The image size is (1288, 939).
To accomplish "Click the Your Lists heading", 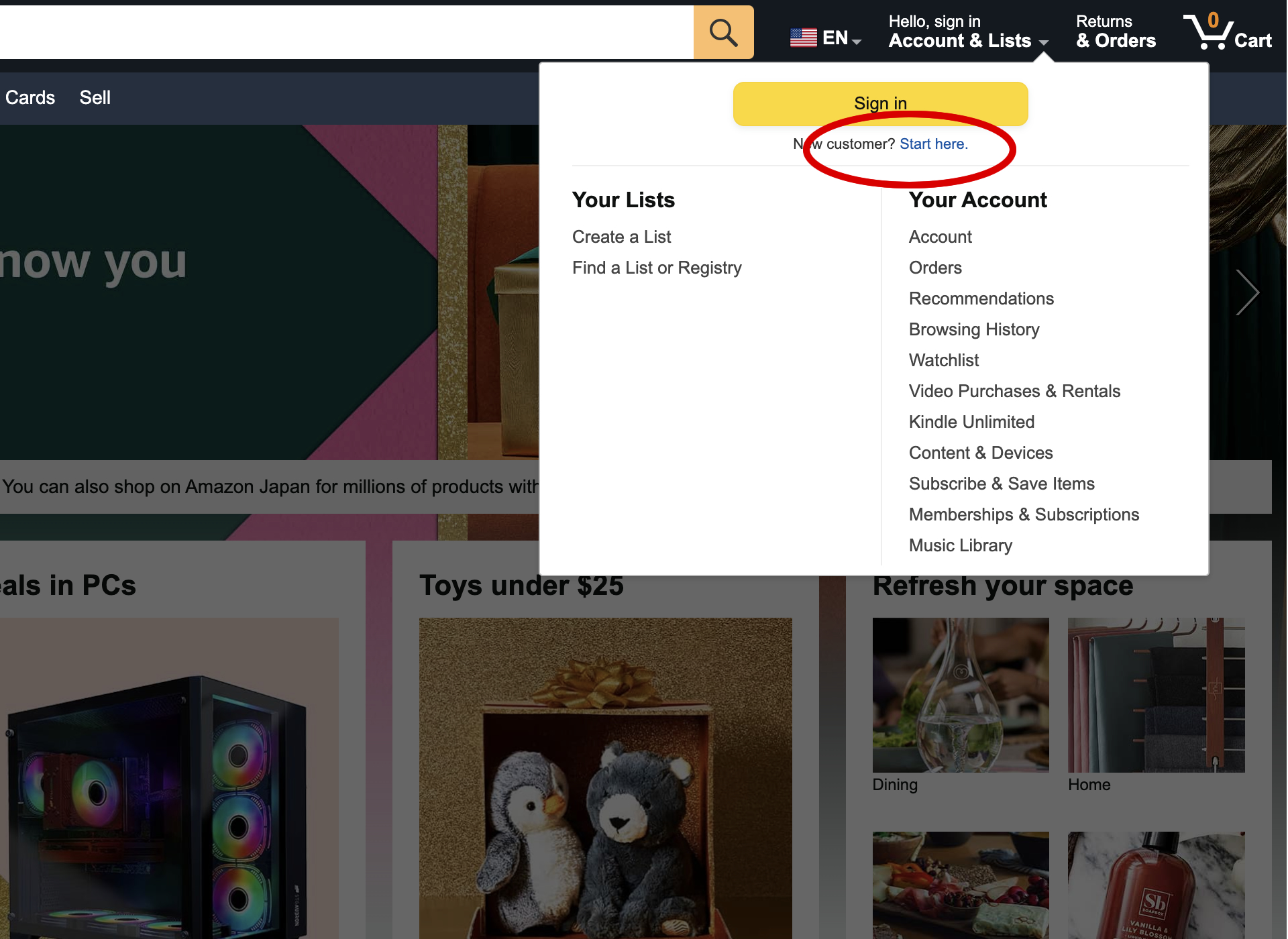I will tap(623, 200).
